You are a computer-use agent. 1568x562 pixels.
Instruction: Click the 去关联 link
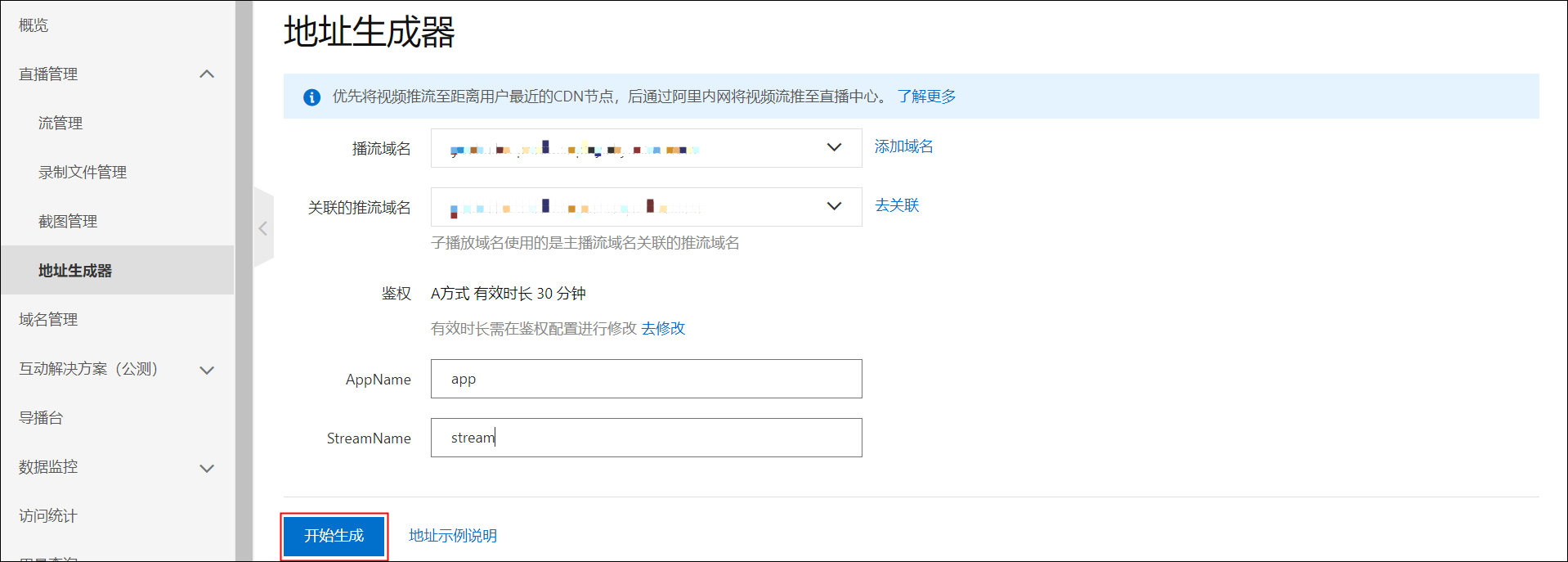click(x=897, y=205)
